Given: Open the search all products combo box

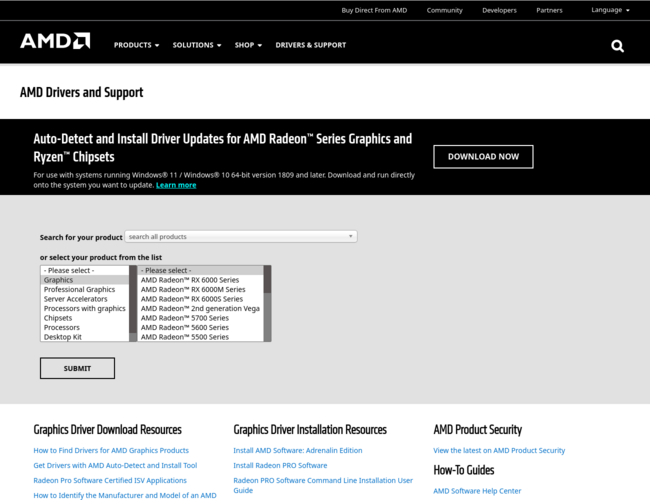Looking at the screenshot, I should coord(241,236).
